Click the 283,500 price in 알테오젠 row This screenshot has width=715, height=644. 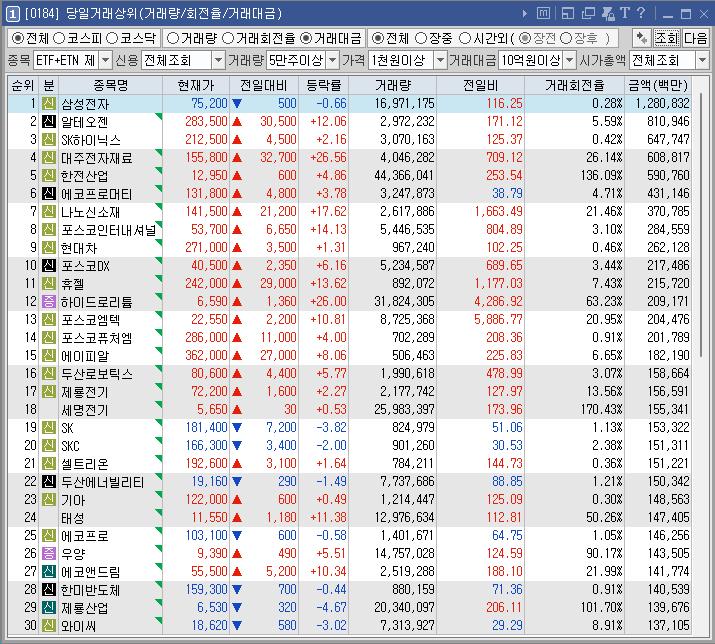(206, 121)
